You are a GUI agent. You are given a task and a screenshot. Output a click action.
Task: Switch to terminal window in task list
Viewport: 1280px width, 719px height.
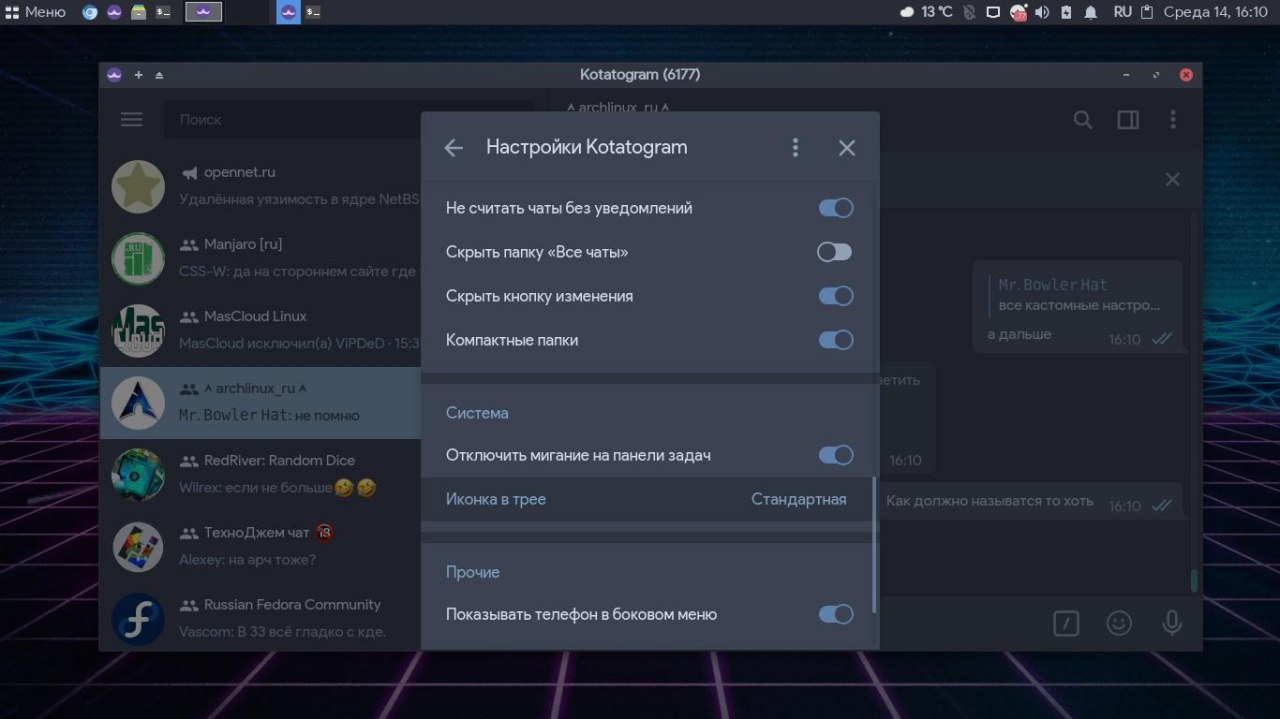click(313, 12)
